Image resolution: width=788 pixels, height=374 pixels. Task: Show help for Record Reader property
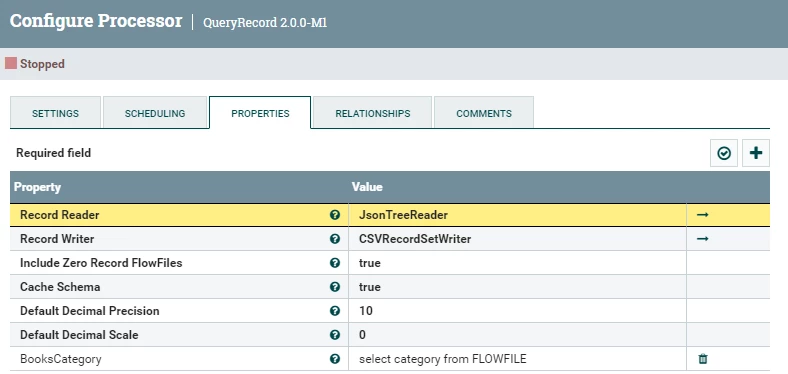pos(335,215)
